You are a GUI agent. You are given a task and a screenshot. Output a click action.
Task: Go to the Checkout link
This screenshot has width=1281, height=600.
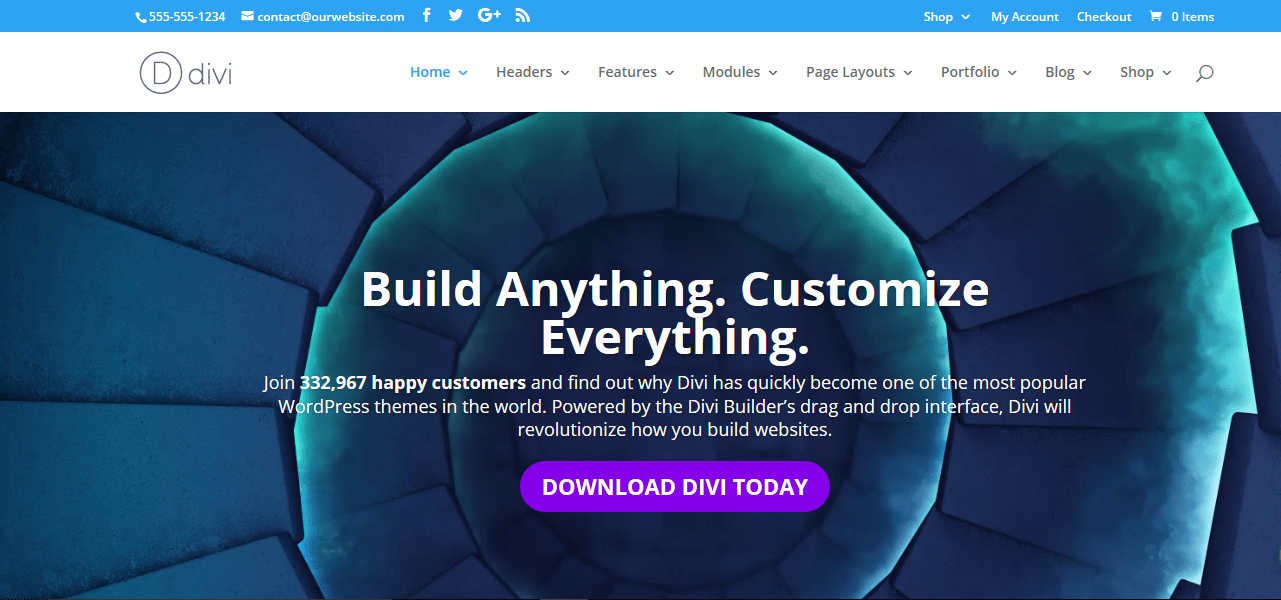(x=1104, y=16)
